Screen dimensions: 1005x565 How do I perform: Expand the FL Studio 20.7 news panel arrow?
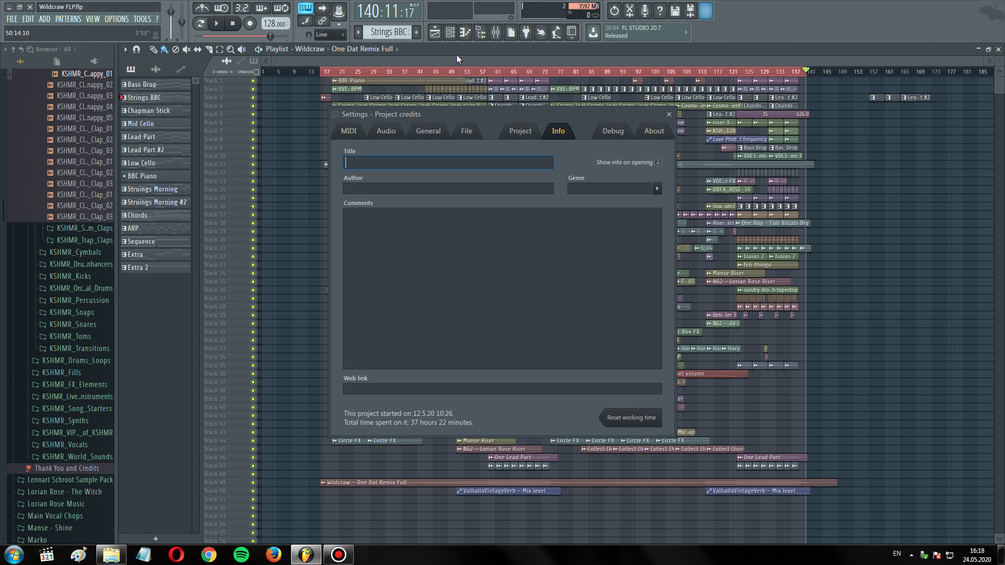point(686,32)
